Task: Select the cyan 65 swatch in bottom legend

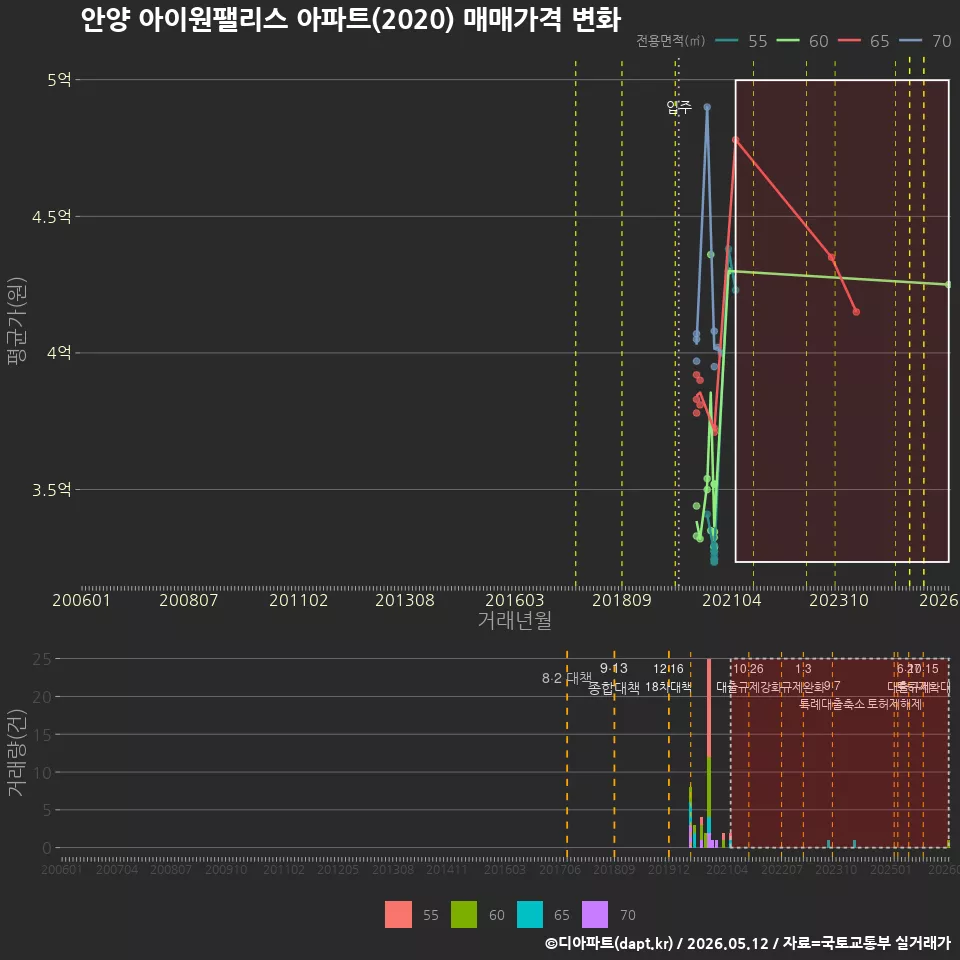Action: [530, 915]
